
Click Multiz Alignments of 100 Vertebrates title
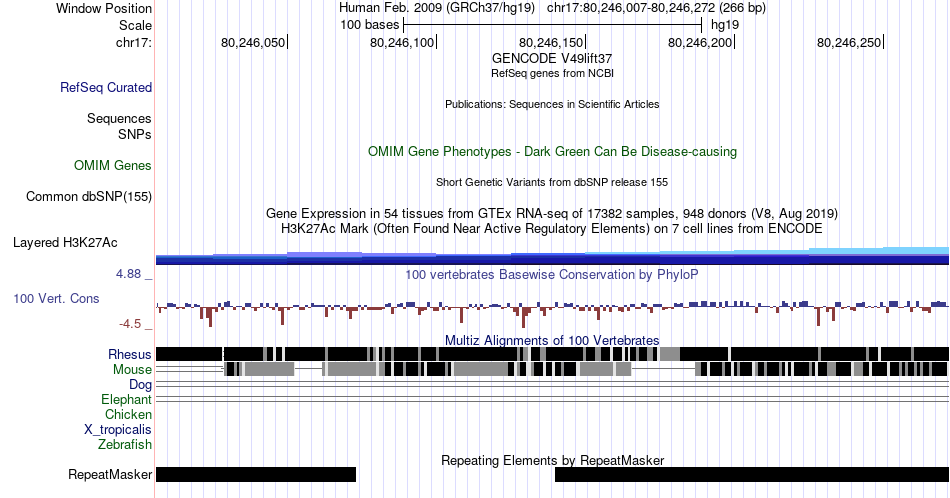click(552, 340)
